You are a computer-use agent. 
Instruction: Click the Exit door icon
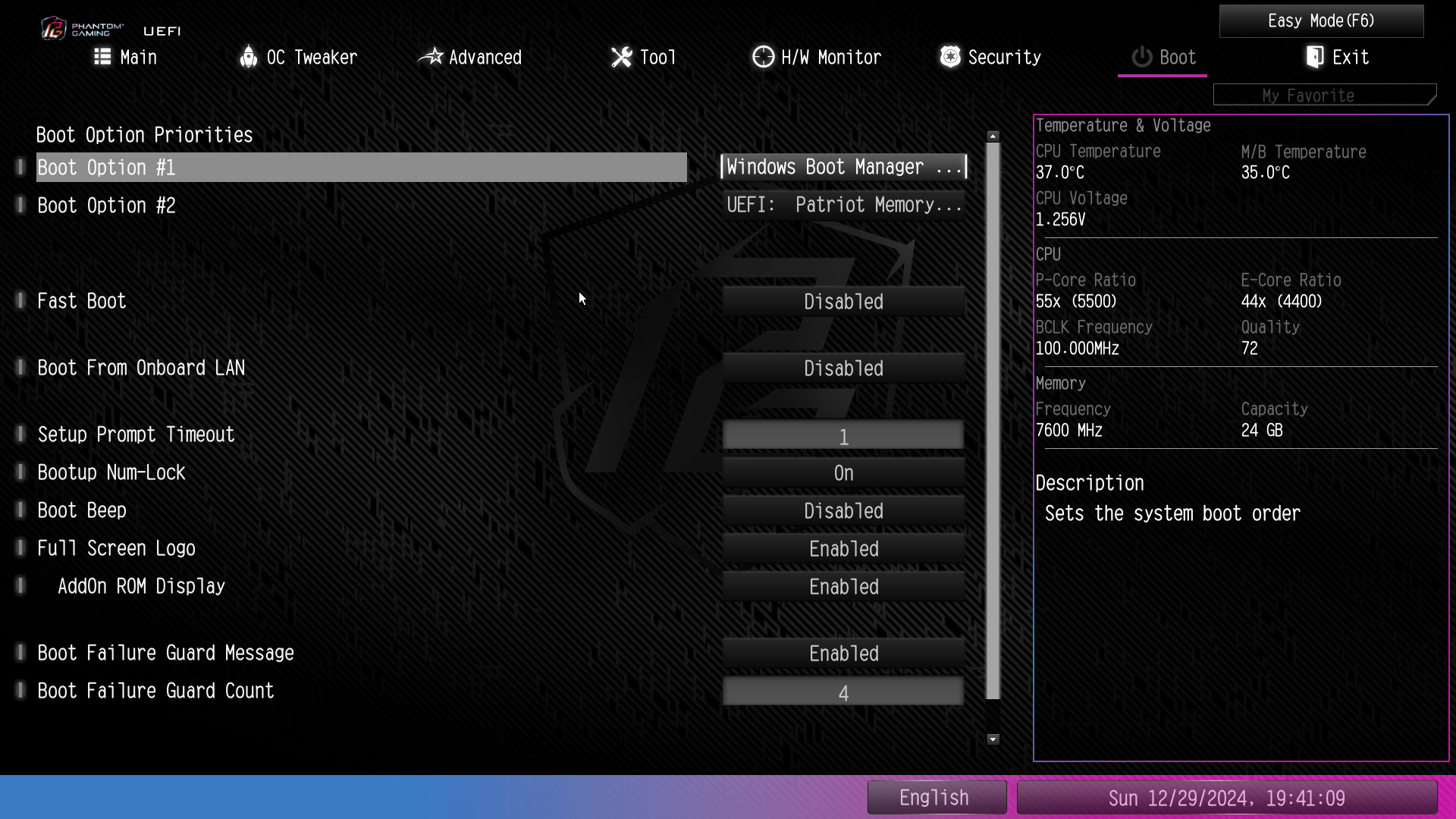coord(1315,57)
